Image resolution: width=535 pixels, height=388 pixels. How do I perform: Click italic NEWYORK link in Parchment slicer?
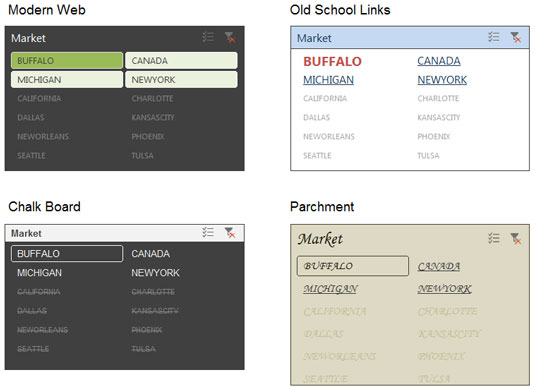(x=445, y=289)
